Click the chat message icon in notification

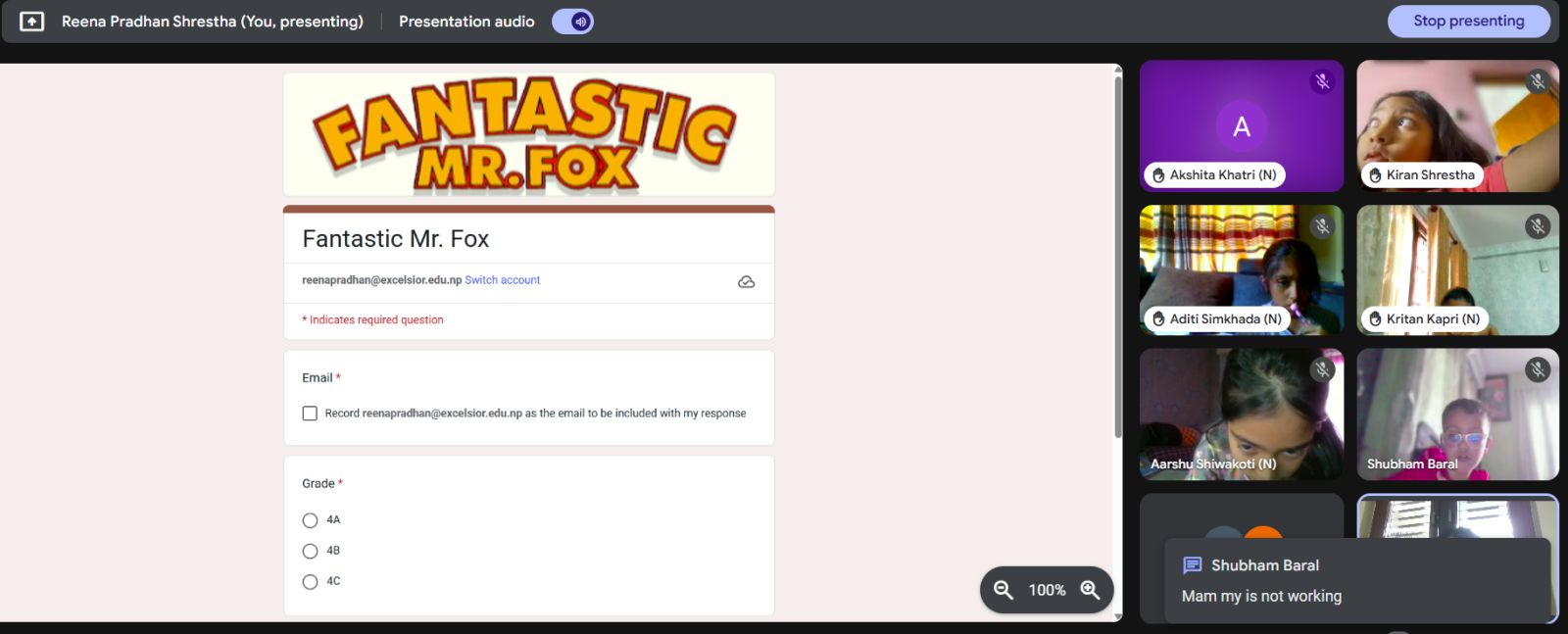[x=1193, y=565]
